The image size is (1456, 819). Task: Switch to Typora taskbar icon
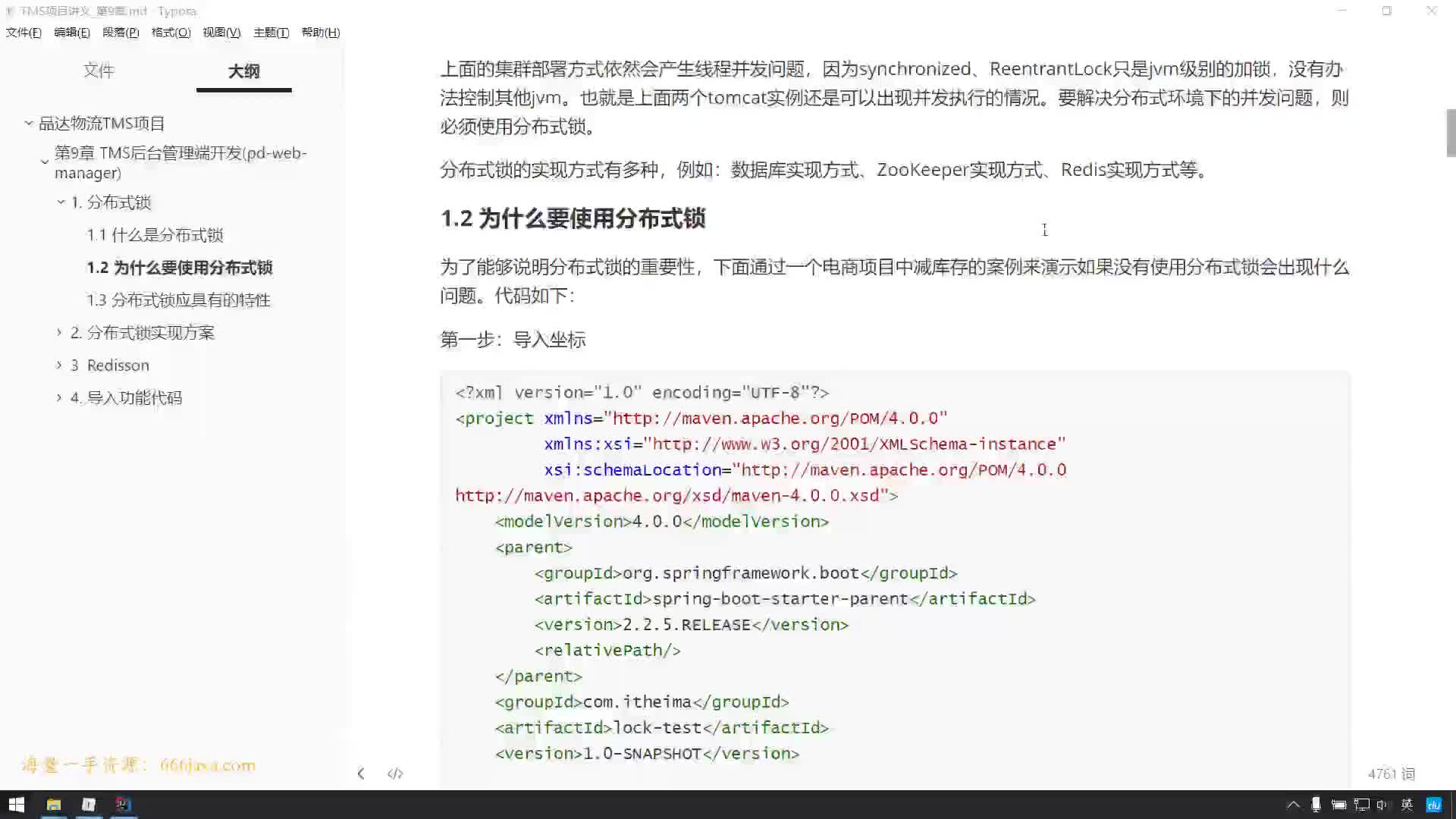tap(89, 805)
